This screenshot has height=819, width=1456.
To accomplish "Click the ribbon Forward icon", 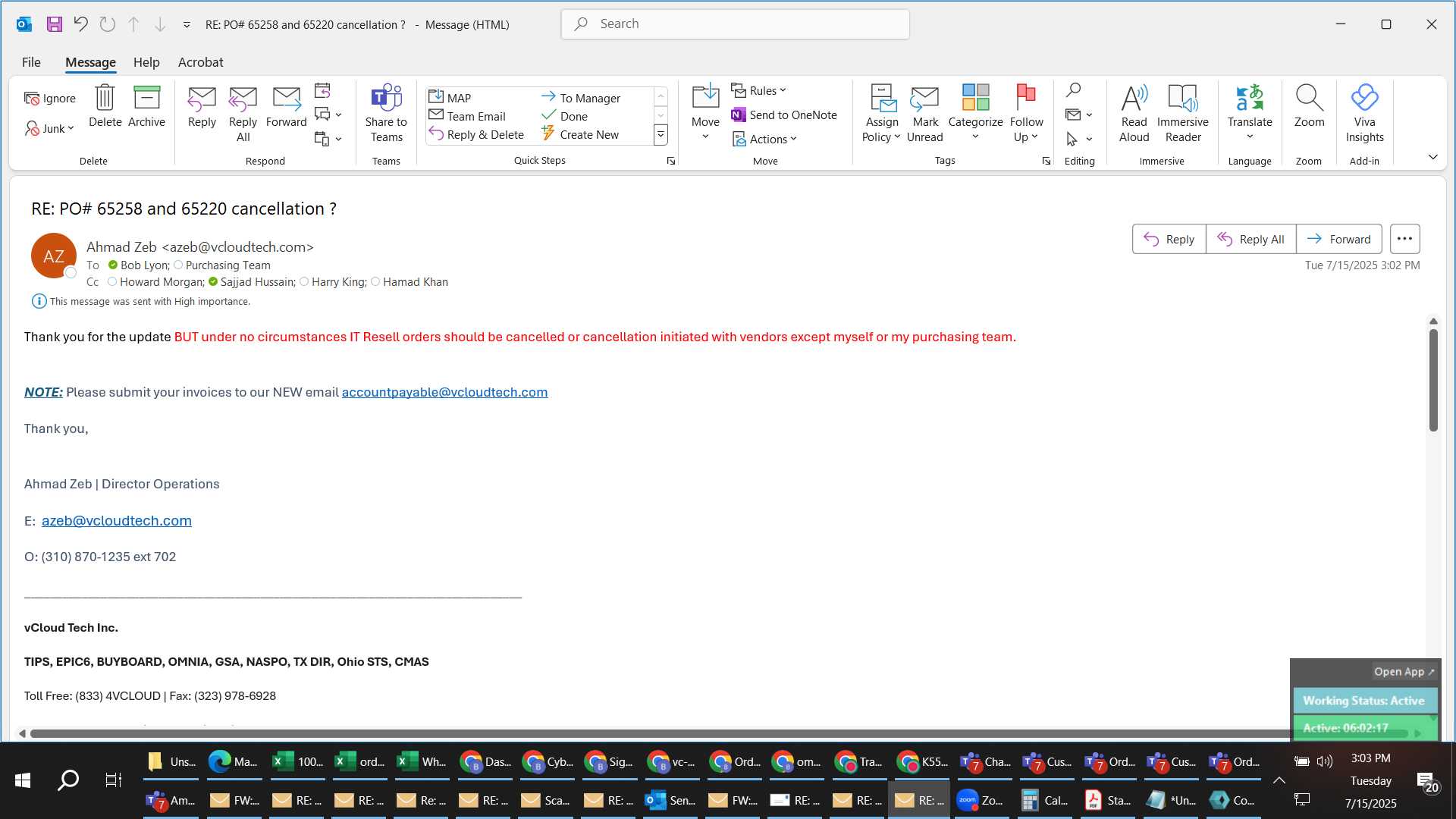I will click(286, 106).
